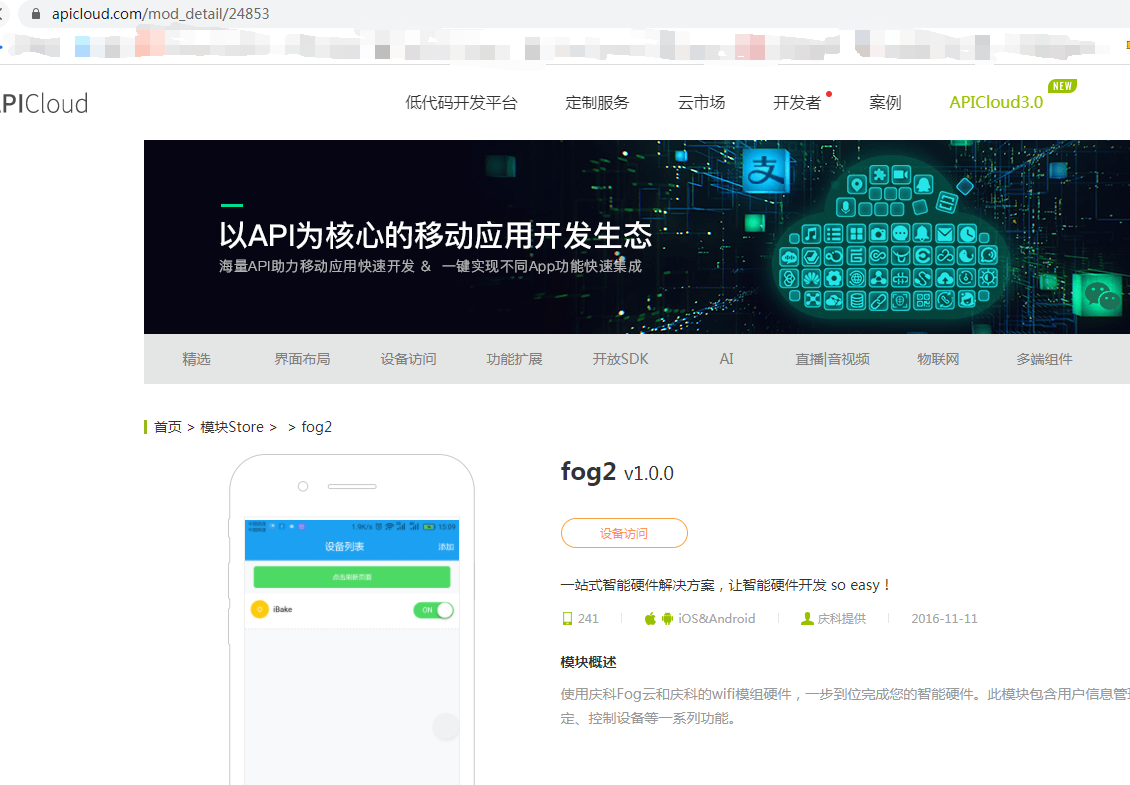
Task: Select the 设备访问 category tab
Action: (x=408, y=359)
